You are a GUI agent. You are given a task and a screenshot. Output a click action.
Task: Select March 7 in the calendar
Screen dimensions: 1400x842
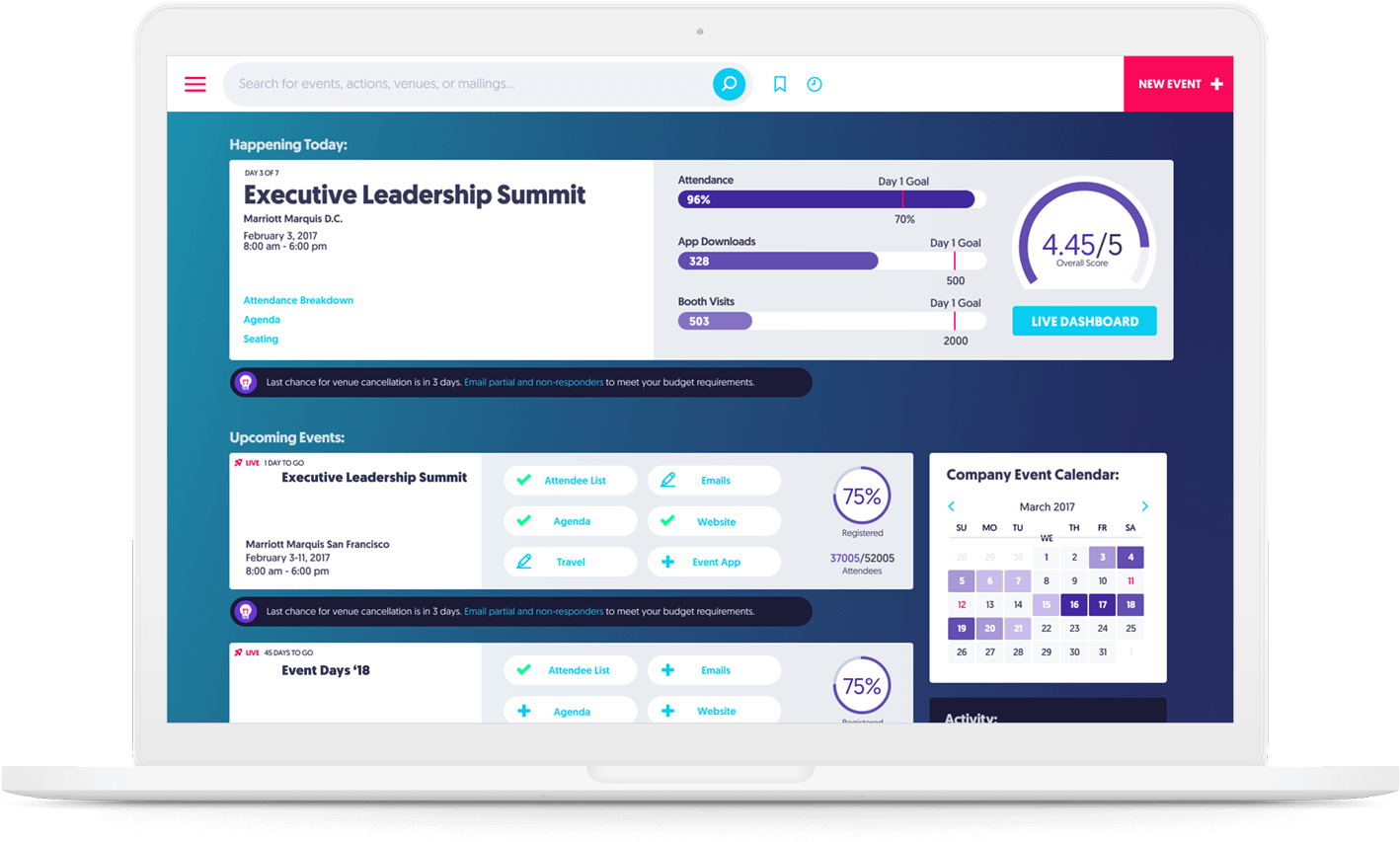pyautogui.click(x=1018, y=580)
